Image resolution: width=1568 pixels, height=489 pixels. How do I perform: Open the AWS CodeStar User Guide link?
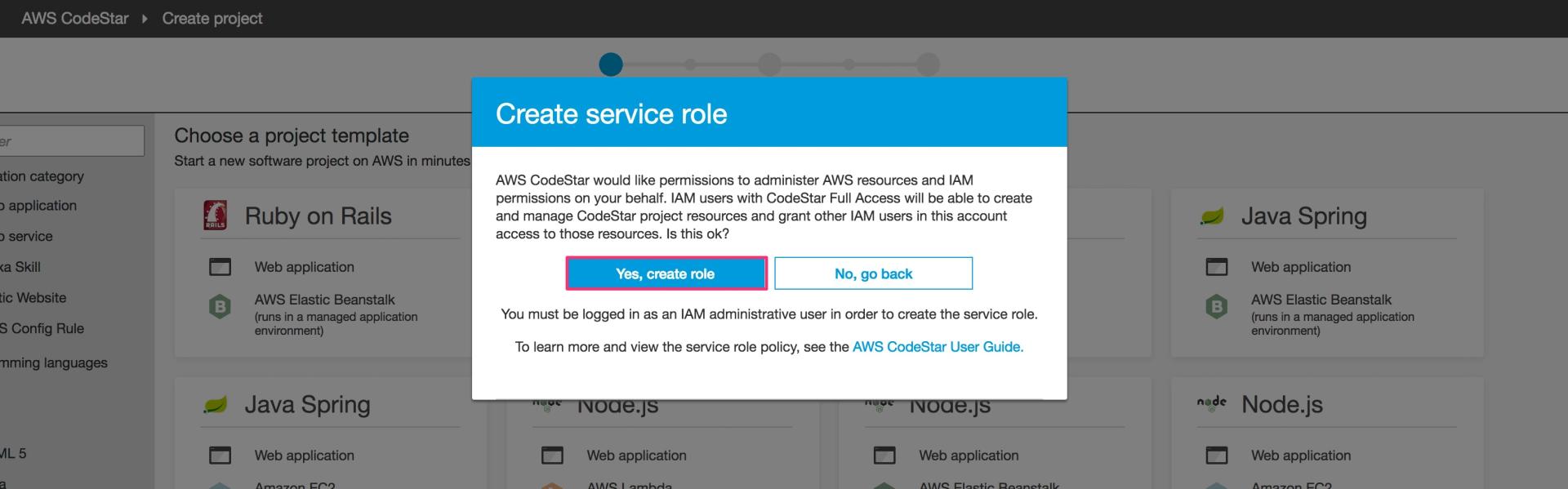[x=937, y=347]
